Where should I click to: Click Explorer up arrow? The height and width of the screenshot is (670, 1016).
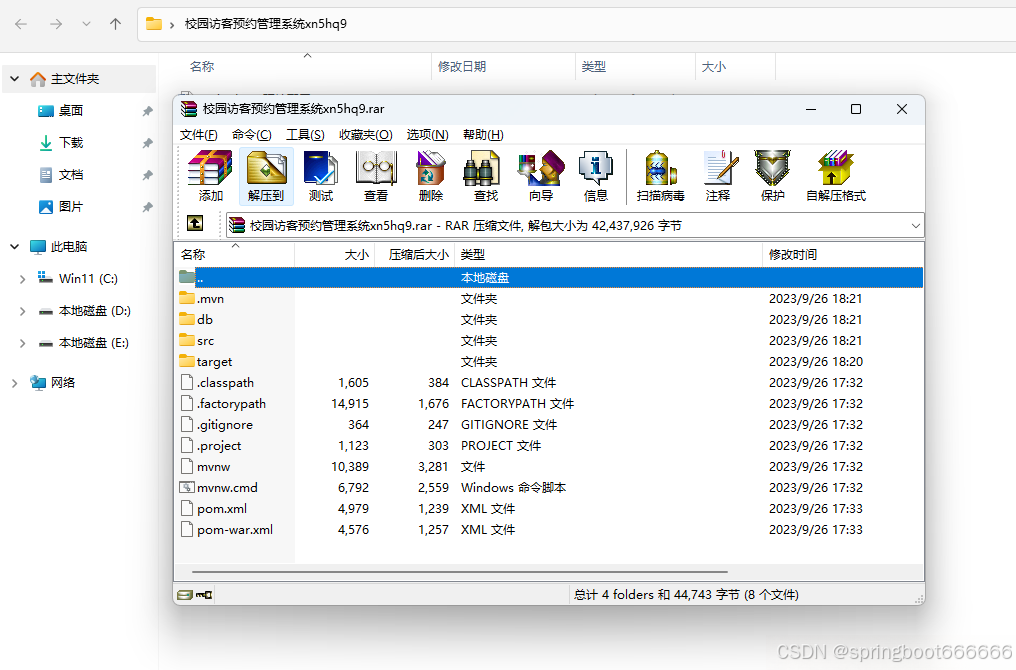pyautogui.click(x=115, y=24)
